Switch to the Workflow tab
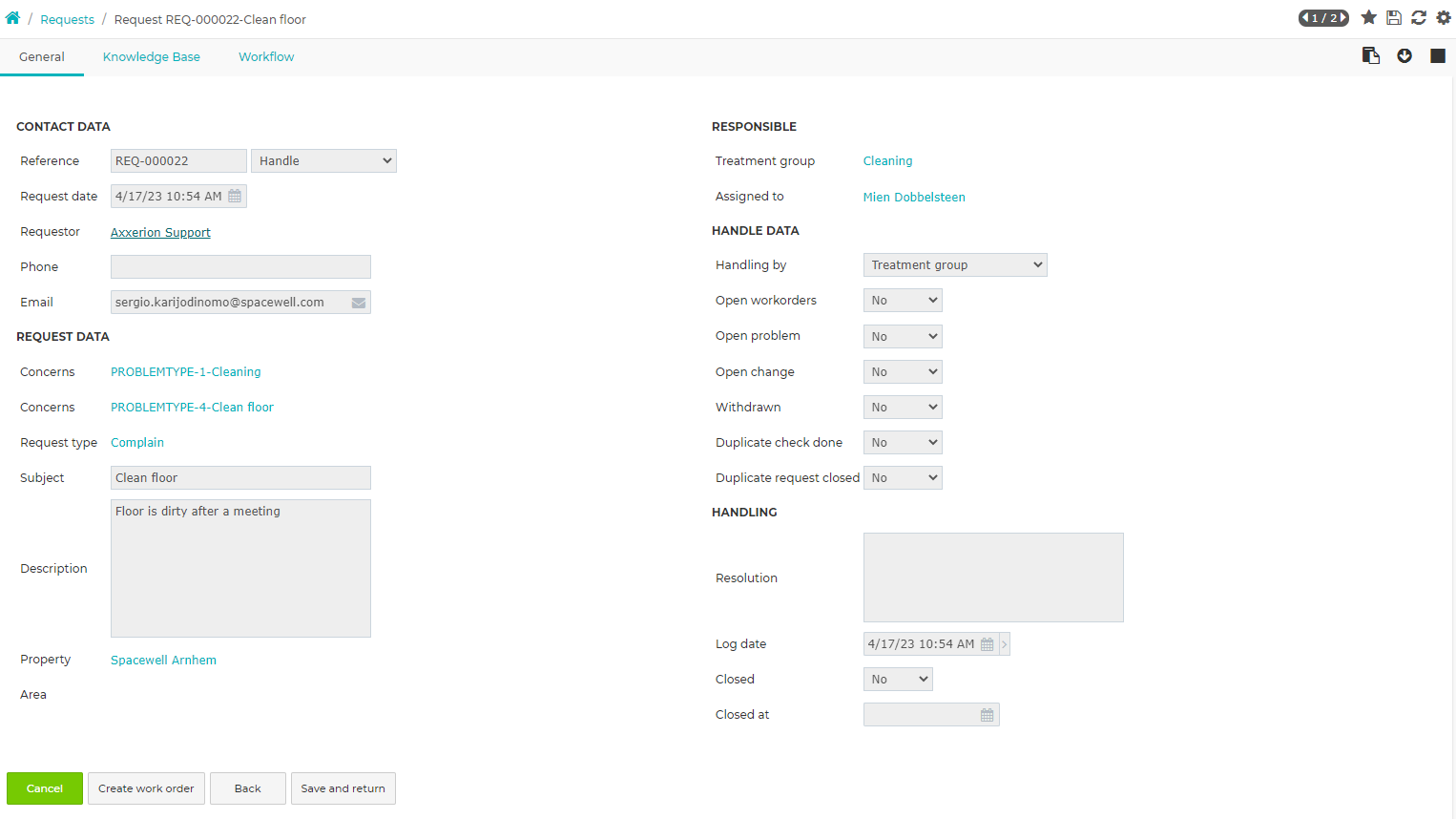Image resolution: width=1456 pixels, height=819 pixels. tap(266, 56)
